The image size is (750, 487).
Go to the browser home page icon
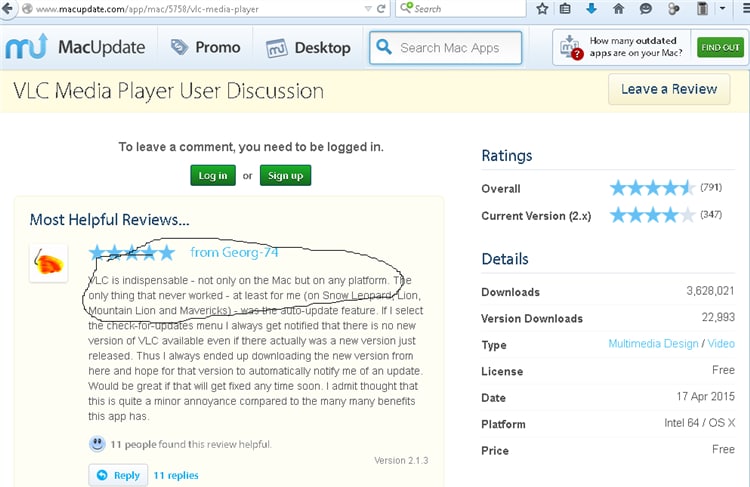point(618,8)
